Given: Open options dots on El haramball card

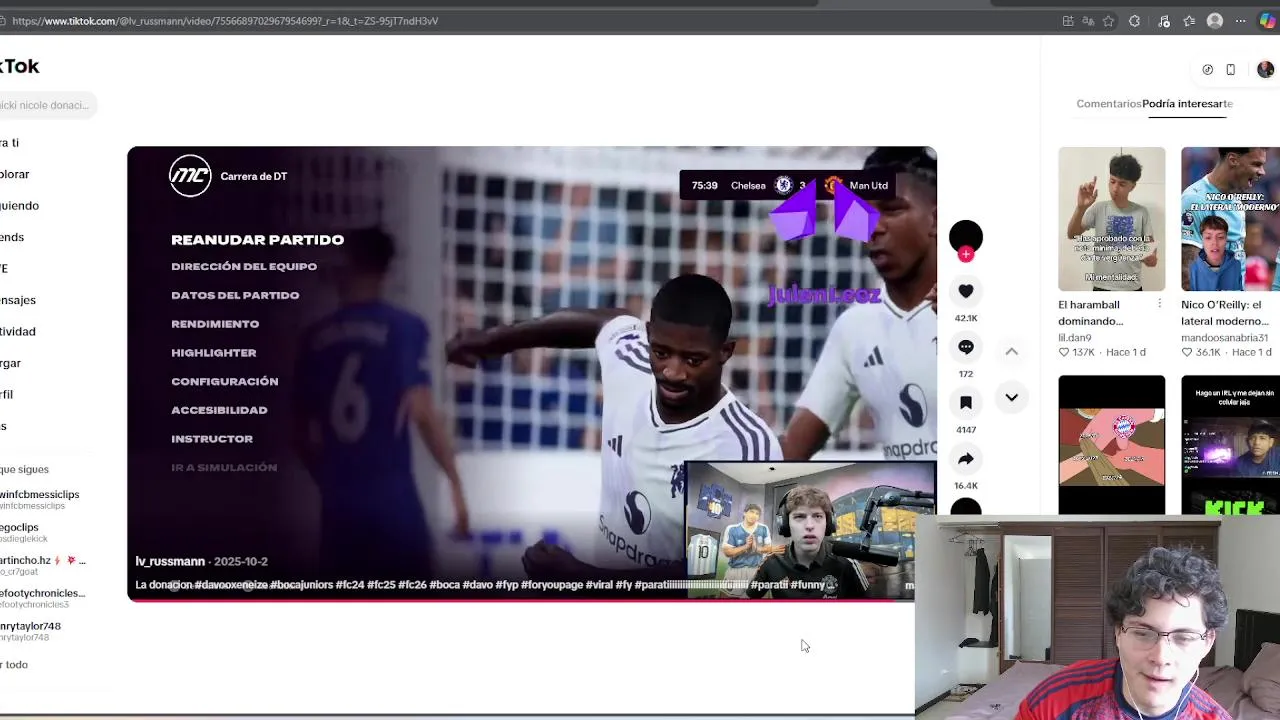Looking at the screenshot, I should coord(1159,304).
